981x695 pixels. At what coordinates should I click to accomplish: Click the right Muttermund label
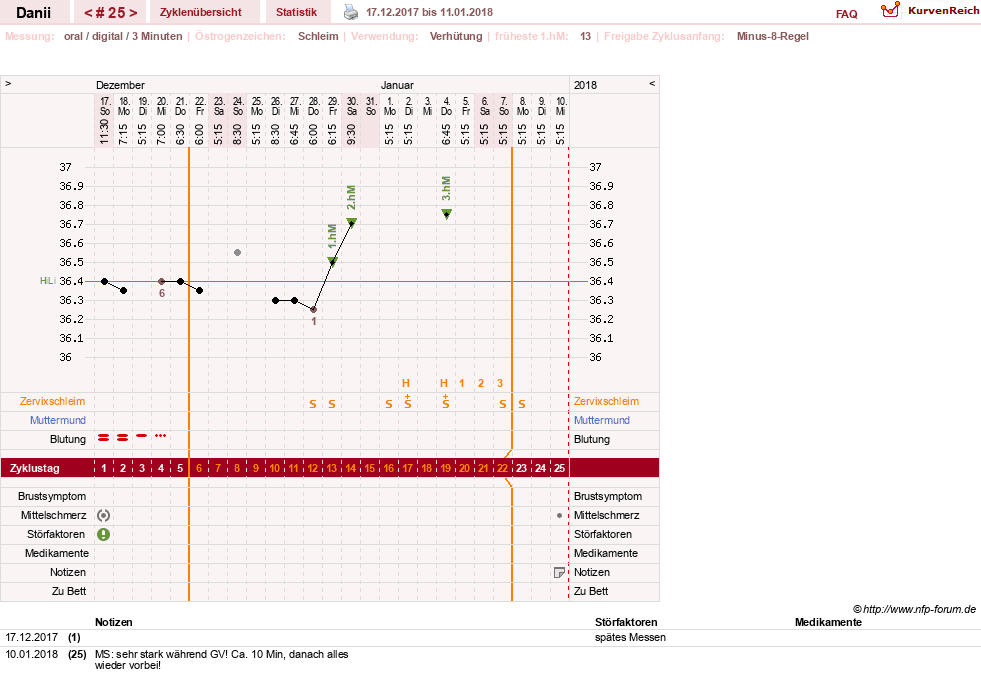pos(602,420)
